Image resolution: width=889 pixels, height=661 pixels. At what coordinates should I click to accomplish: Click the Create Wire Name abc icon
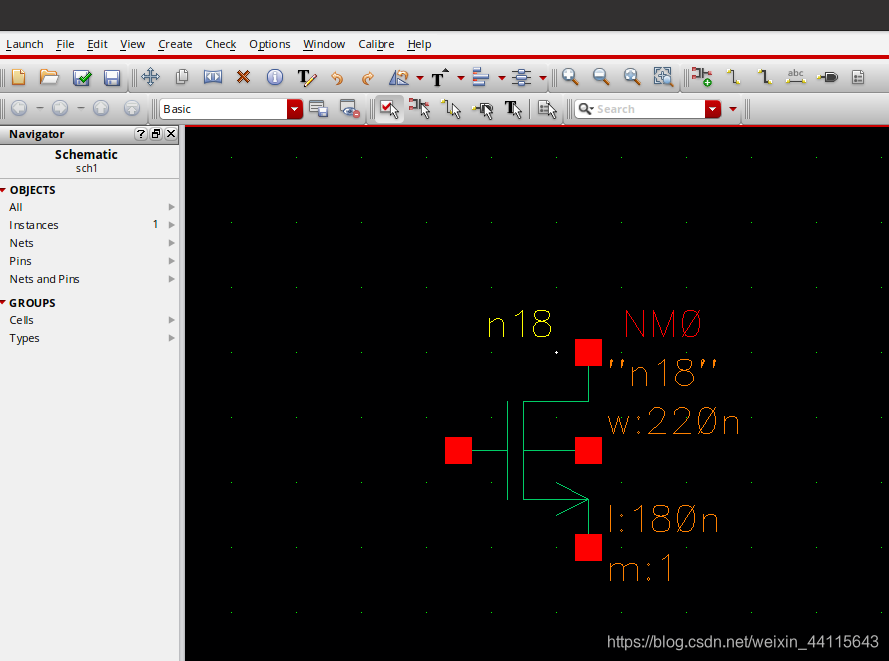pyautogui.click(x=795, y=77)
